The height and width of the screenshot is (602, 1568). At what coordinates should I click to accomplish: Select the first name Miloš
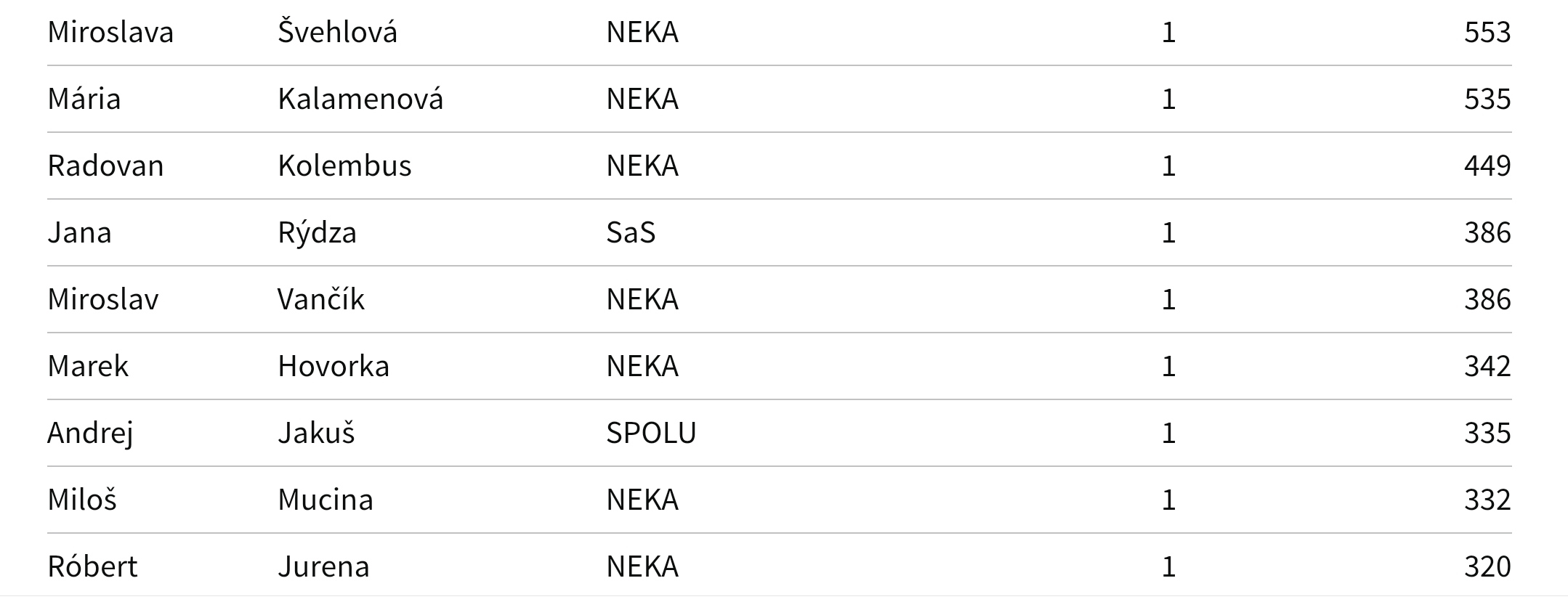(x=82, y=500)
